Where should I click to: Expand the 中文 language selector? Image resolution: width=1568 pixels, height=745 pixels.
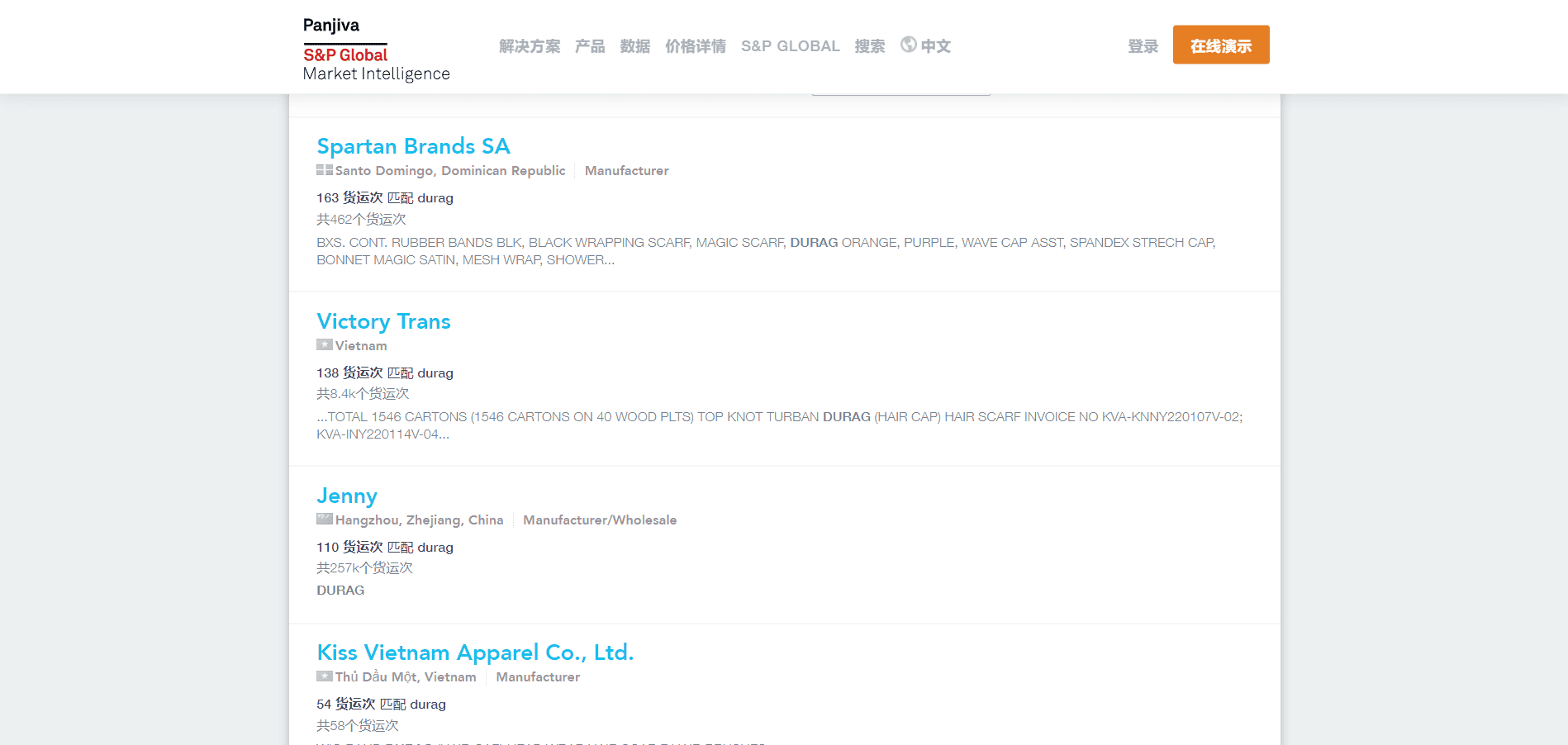click(935, 46)
